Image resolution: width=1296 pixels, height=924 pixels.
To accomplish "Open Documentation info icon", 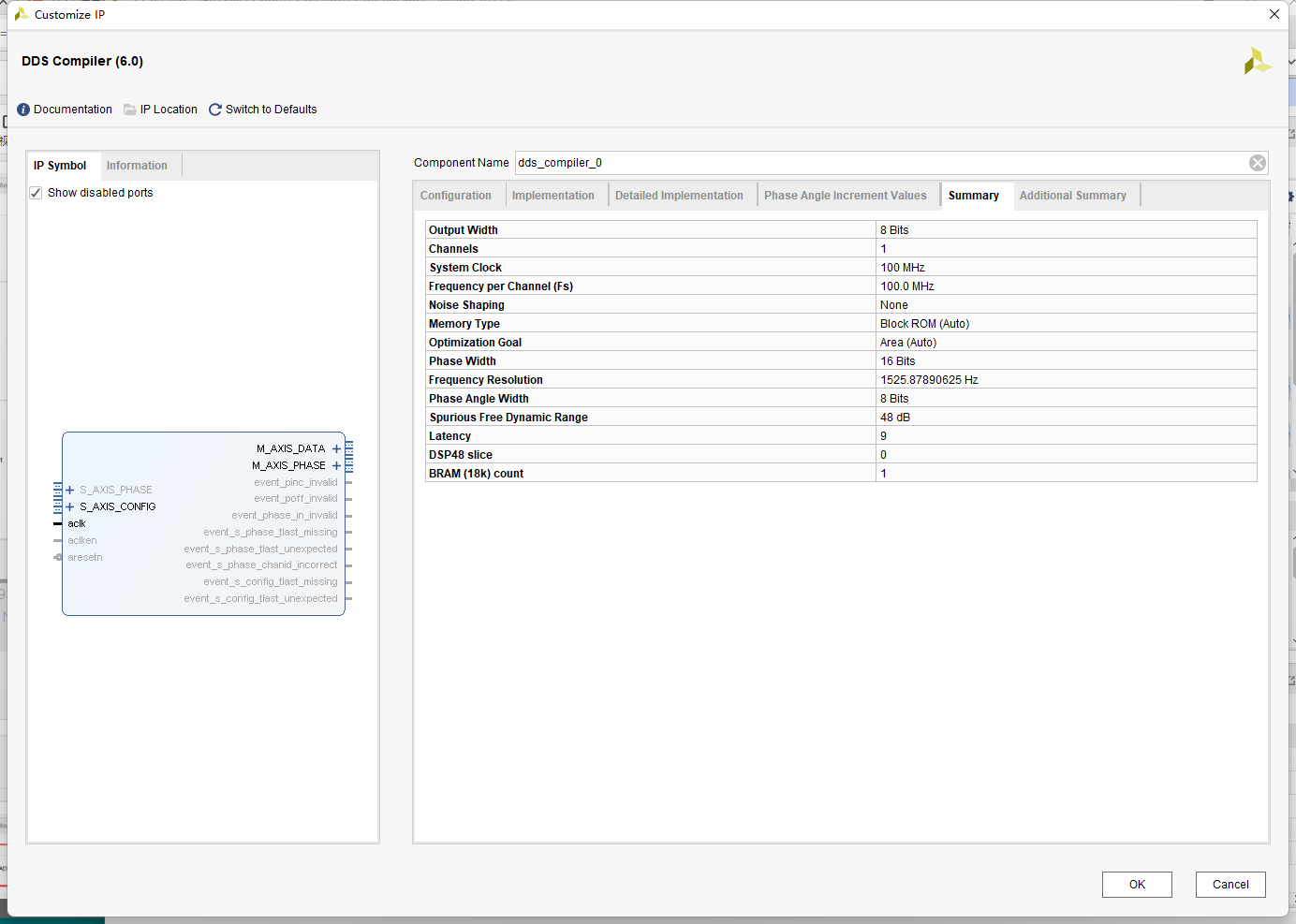I will [x=23, y=110].
